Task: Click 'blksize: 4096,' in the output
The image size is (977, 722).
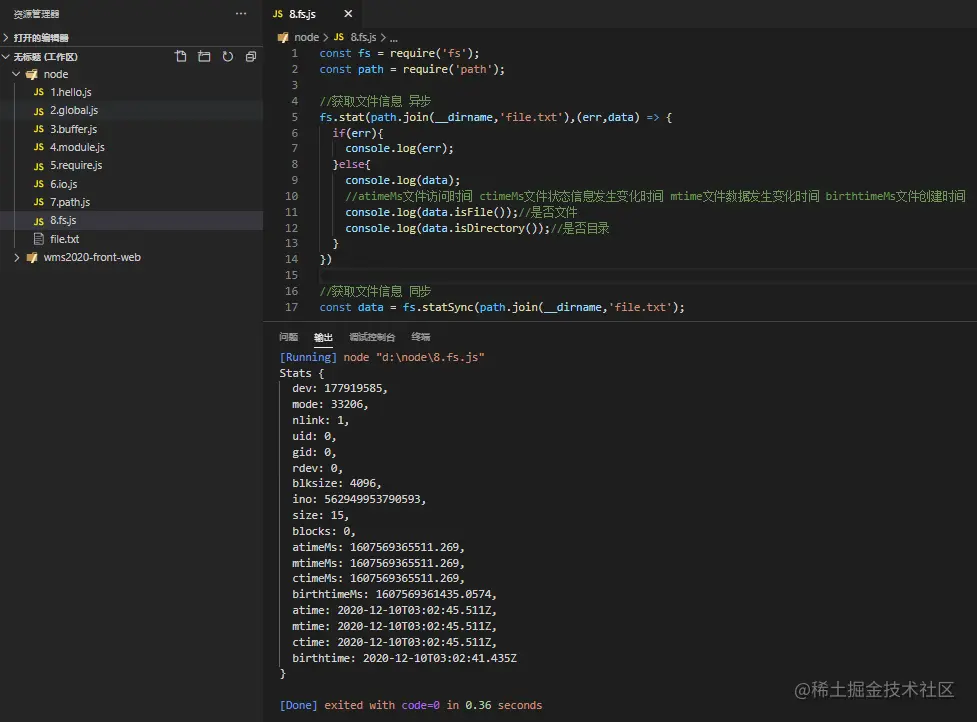Action: (336, 483)
